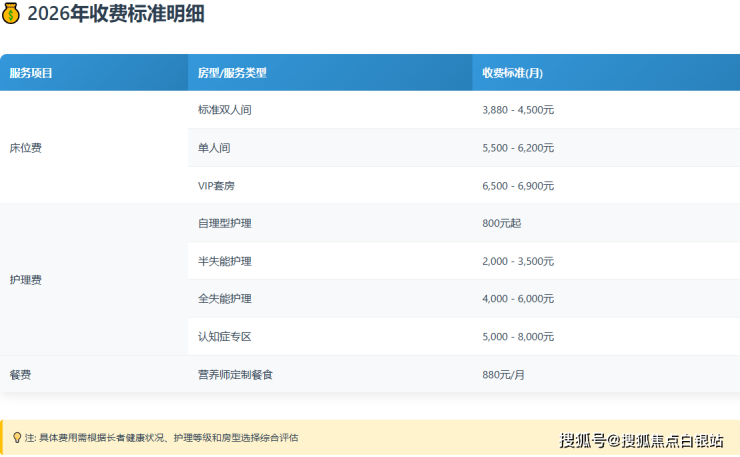The width and height of the screenshot is (740, 457).
Task: Choose the 半失能护理 row
Action: coord(224,261)
